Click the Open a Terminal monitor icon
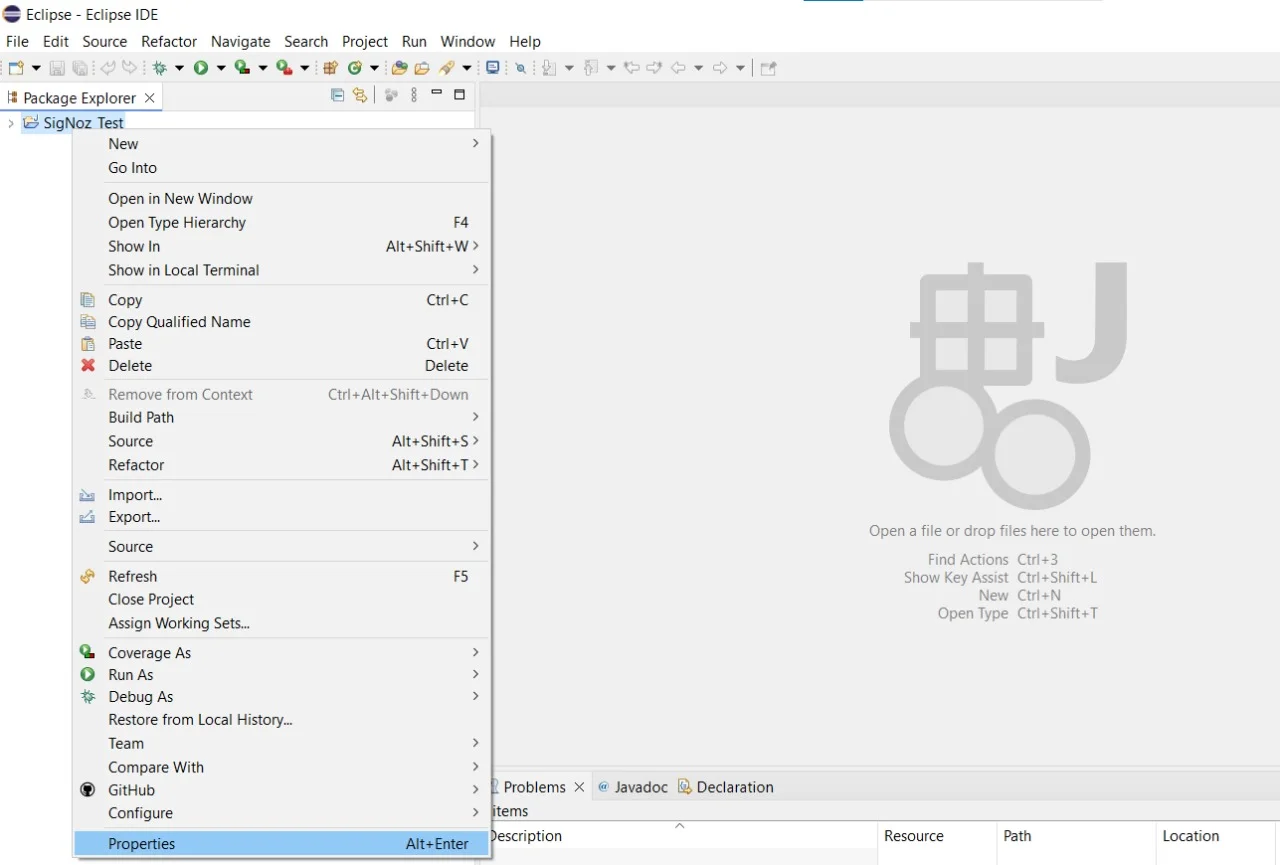This screenshot has height=865, width=1280. pyautogui.click(x=492, y=67)
